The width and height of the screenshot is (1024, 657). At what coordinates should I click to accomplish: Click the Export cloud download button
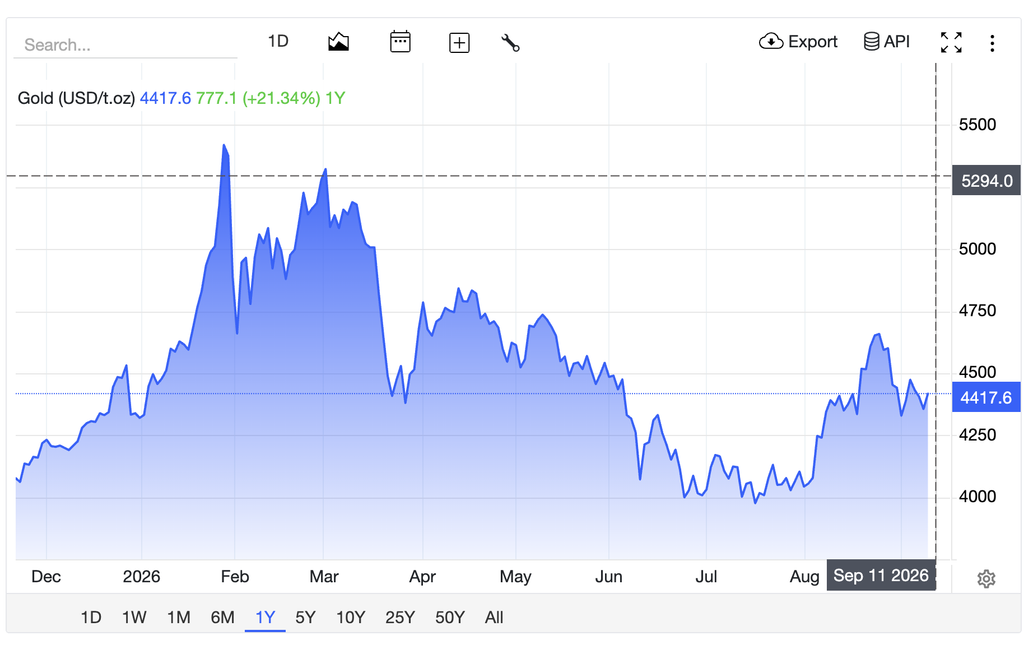pos(798,42)
